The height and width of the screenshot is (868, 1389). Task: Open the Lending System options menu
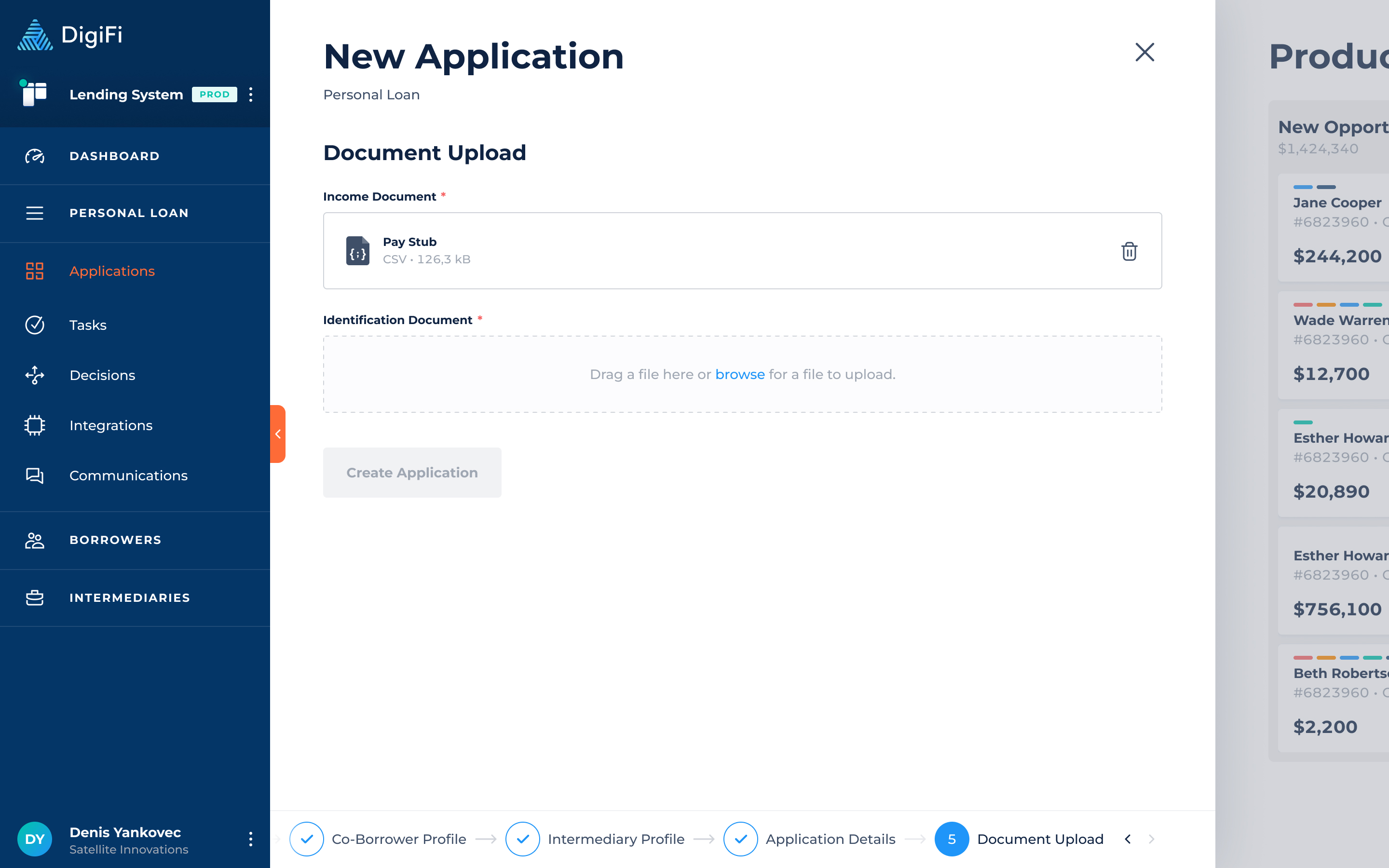tap(251, 95)
